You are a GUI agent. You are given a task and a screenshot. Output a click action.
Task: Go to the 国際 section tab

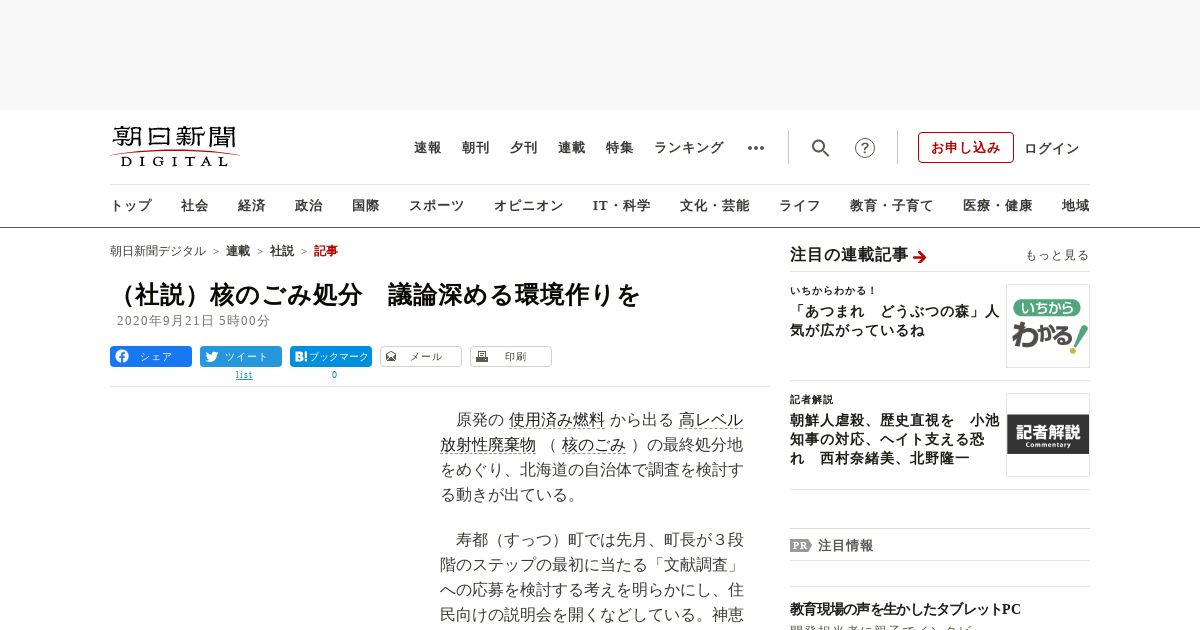[x=366, y=206]
